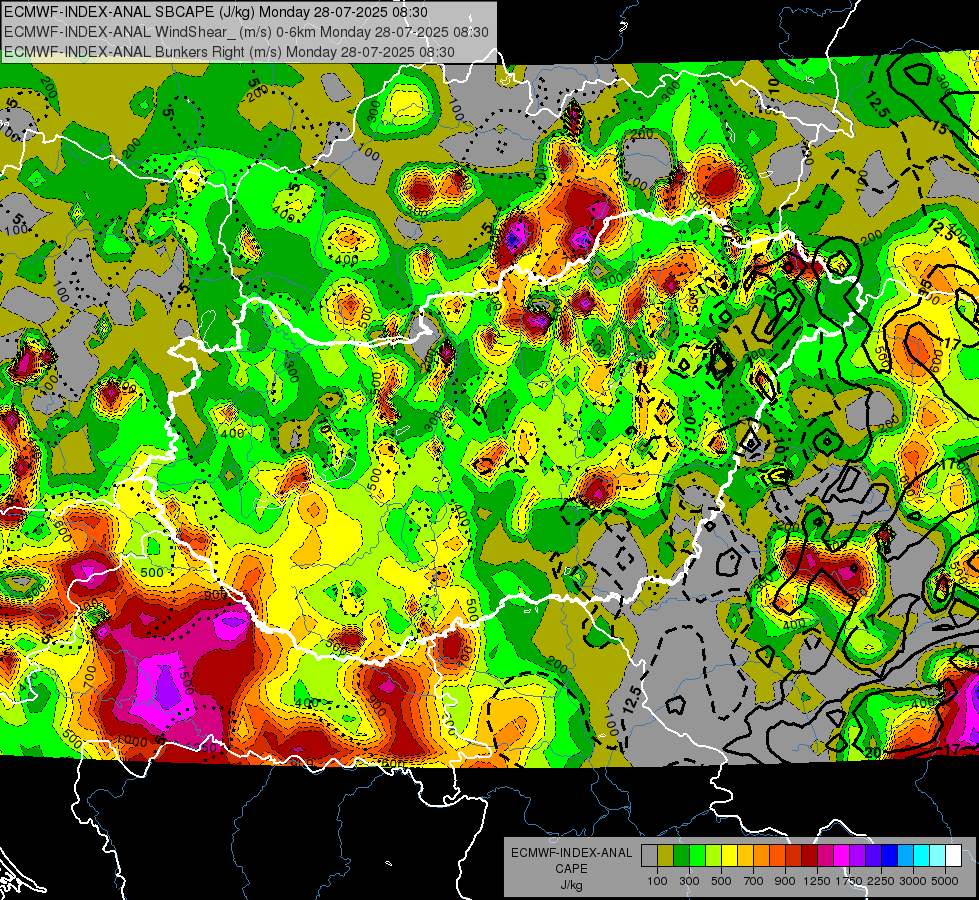979x900 pixels.
Task: Click the legend label 1750
Action: [x=849, y=881]
